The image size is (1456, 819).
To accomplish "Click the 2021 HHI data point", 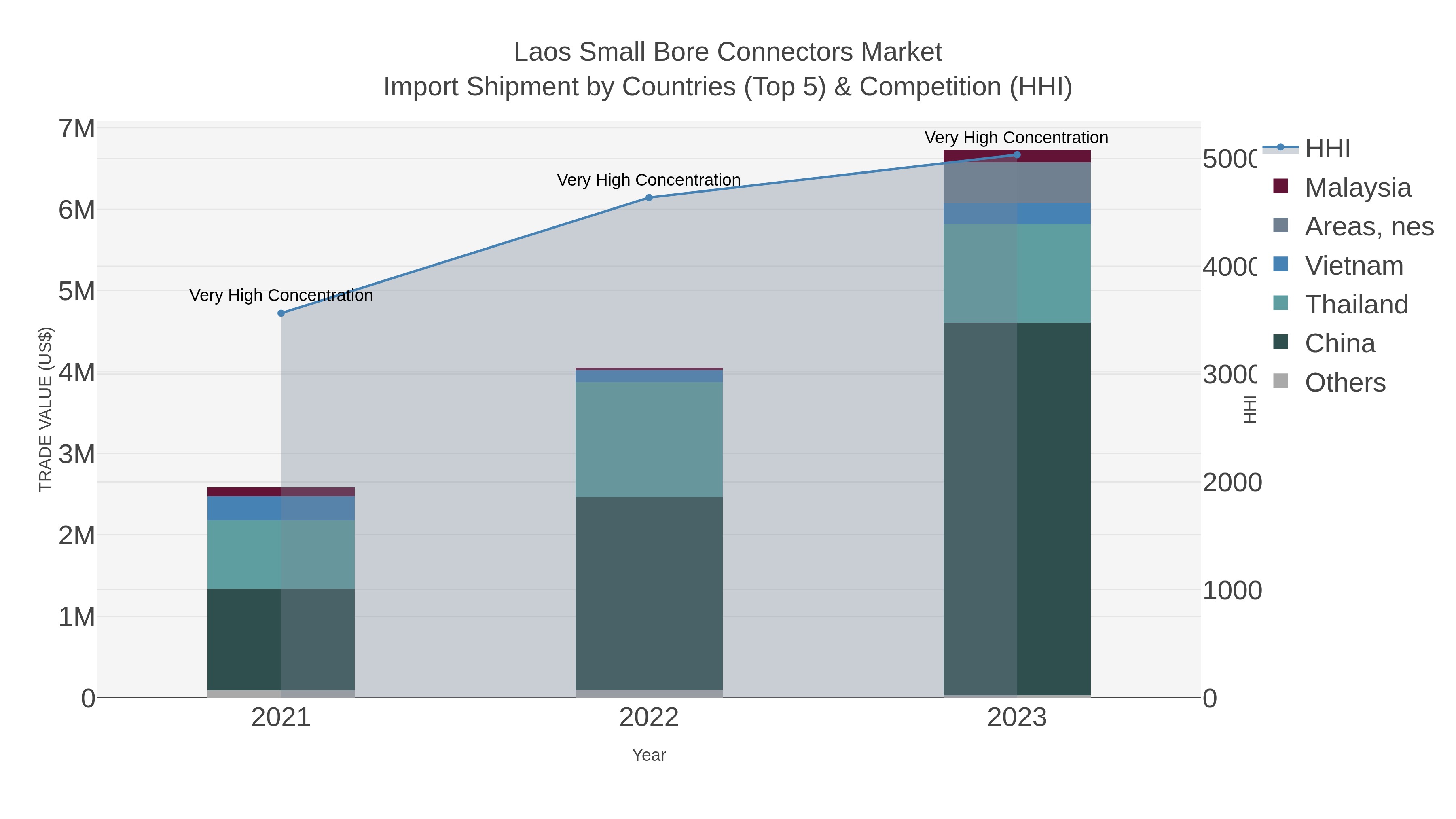I will [x=281, y=313].
